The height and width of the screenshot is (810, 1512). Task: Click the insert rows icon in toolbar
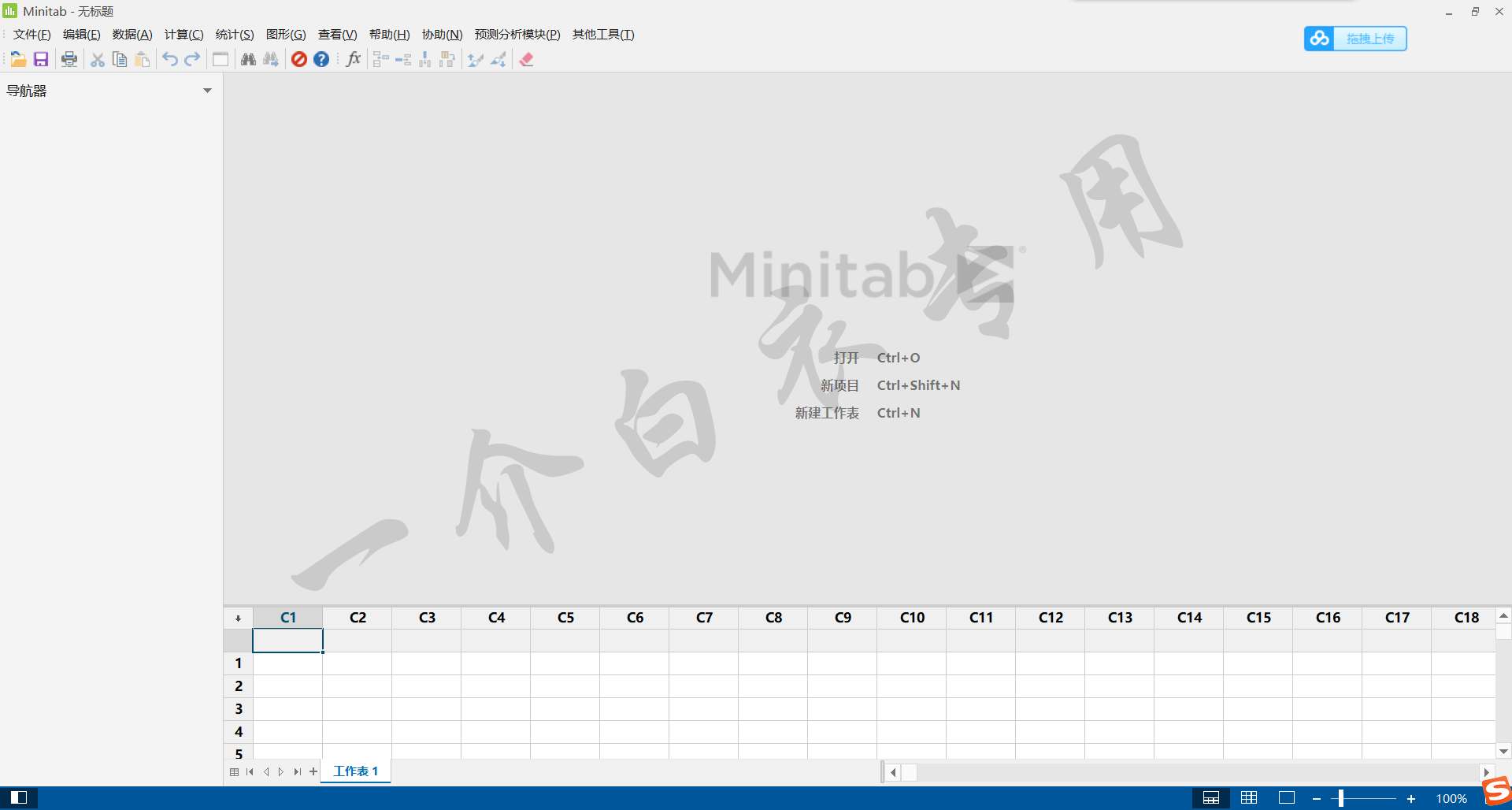point(403,59)
